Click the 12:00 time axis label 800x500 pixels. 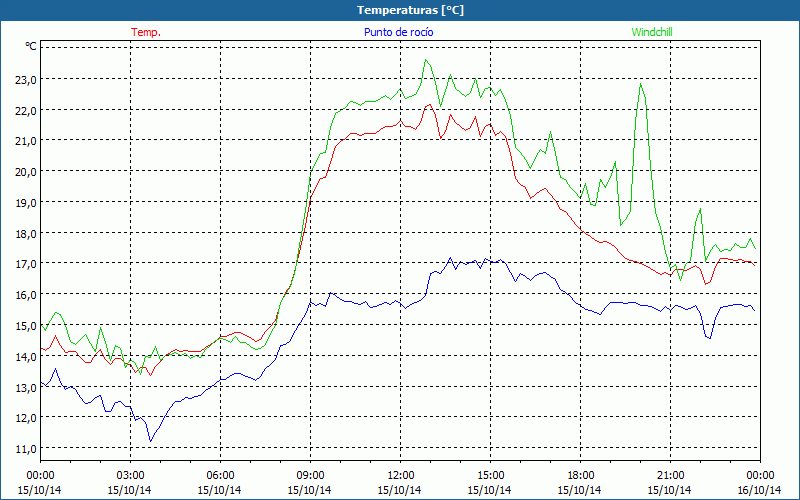tap(401, 476)
